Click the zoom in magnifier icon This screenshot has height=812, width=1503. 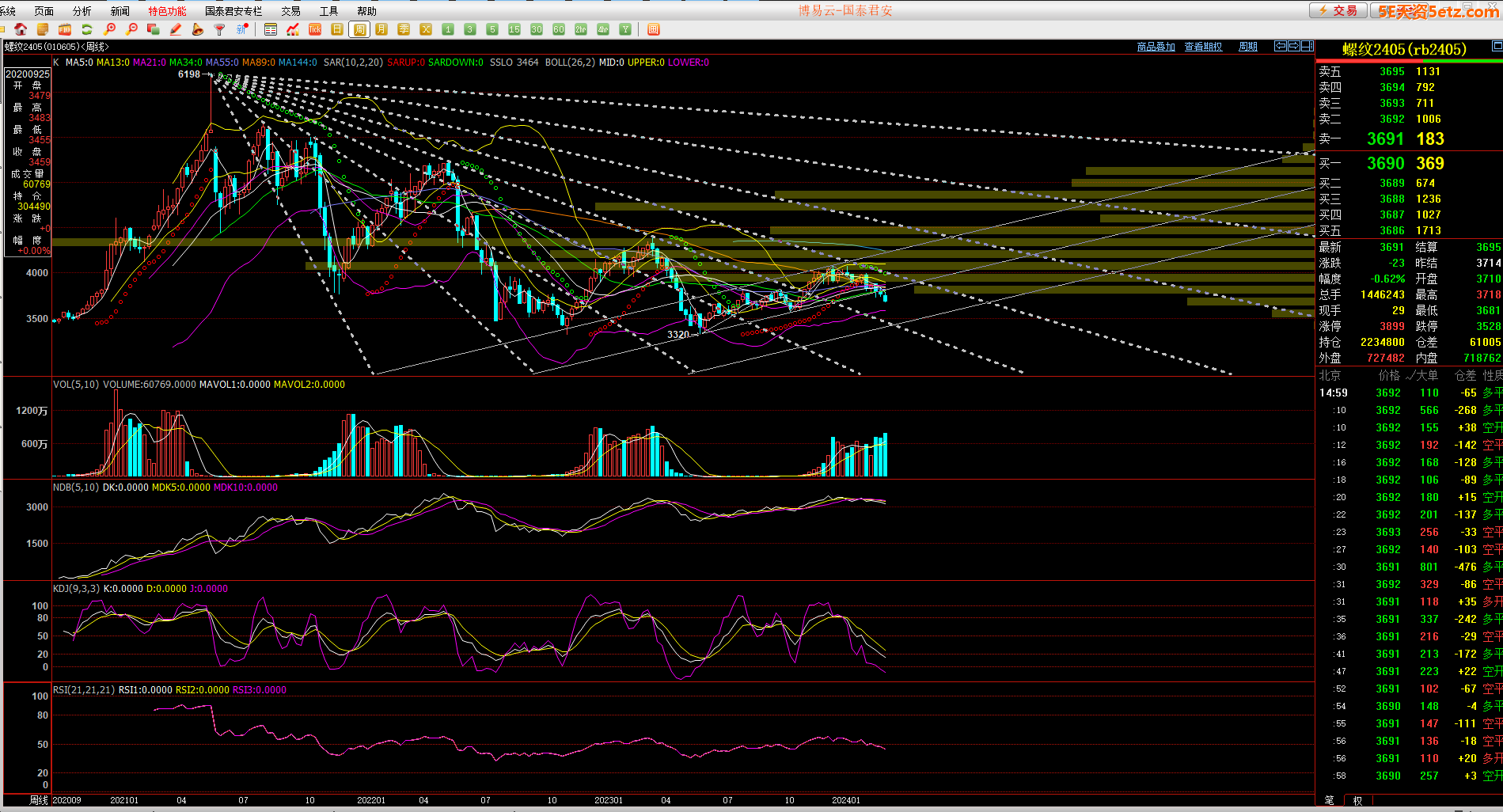pos(110,29)
